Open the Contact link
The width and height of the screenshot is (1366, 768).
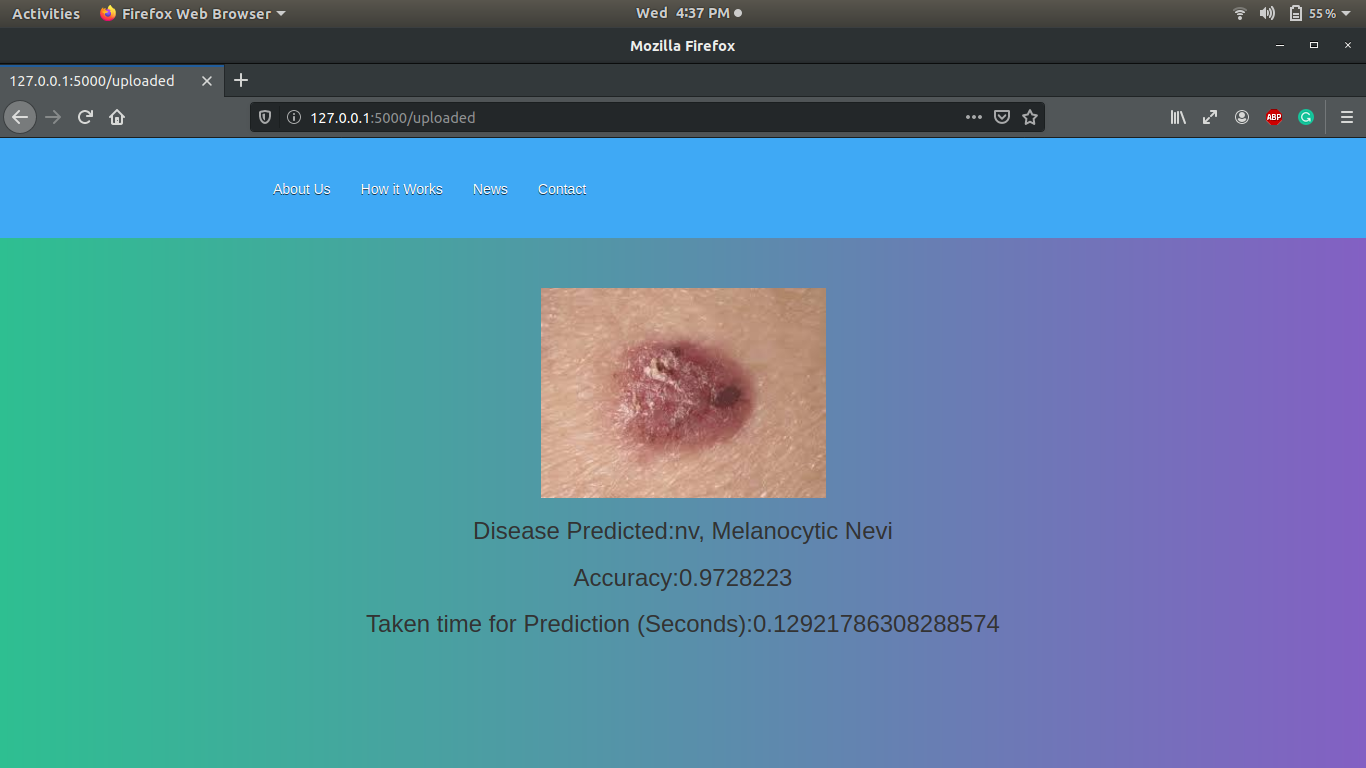point(561,189)
